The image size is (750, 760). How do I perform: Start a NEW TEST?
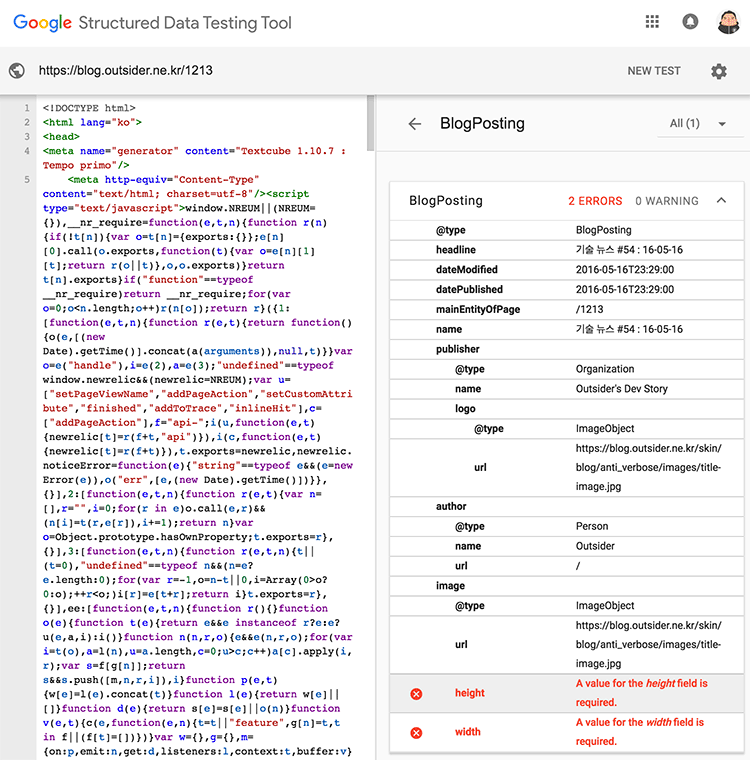pos(654,71)
